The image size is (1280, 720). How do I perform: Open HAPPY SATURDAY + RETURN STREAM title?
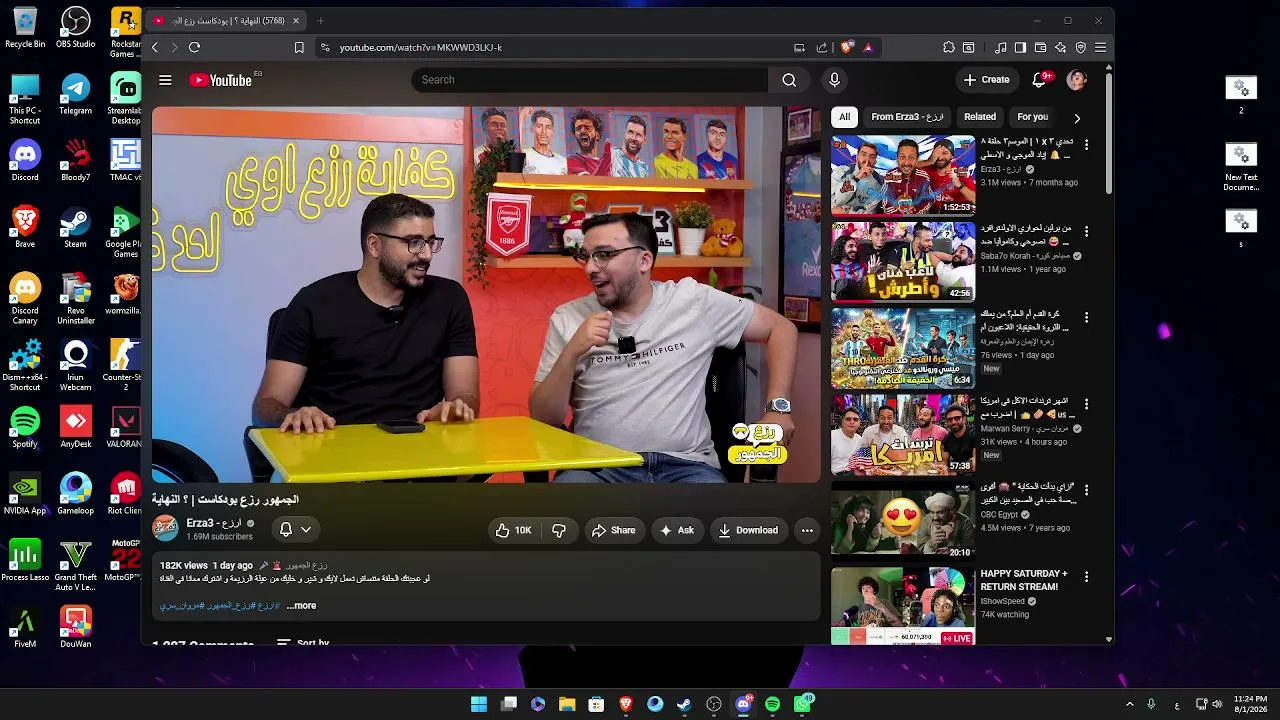click(x=1024, y=580)
